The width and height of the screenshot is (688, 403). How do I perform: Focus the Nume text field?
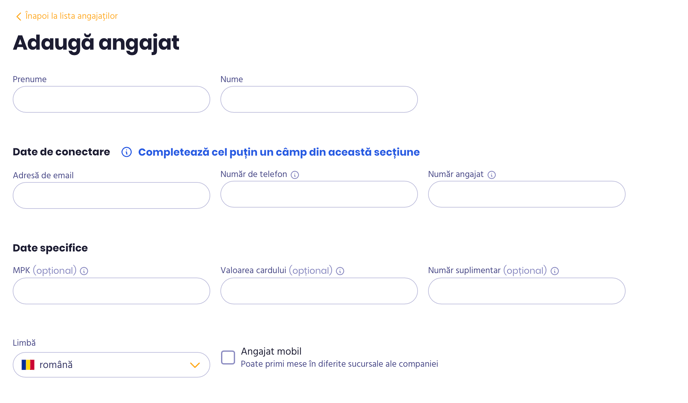point(319,99)
